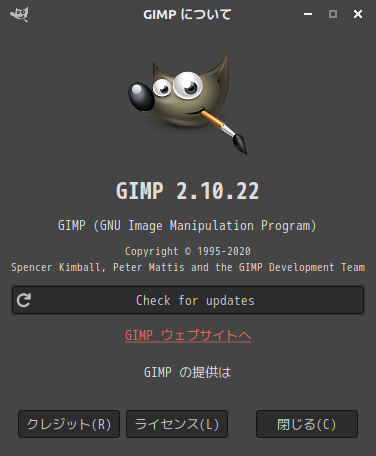
Task: Maximize the GIMP について window
Action: point(333,14)
